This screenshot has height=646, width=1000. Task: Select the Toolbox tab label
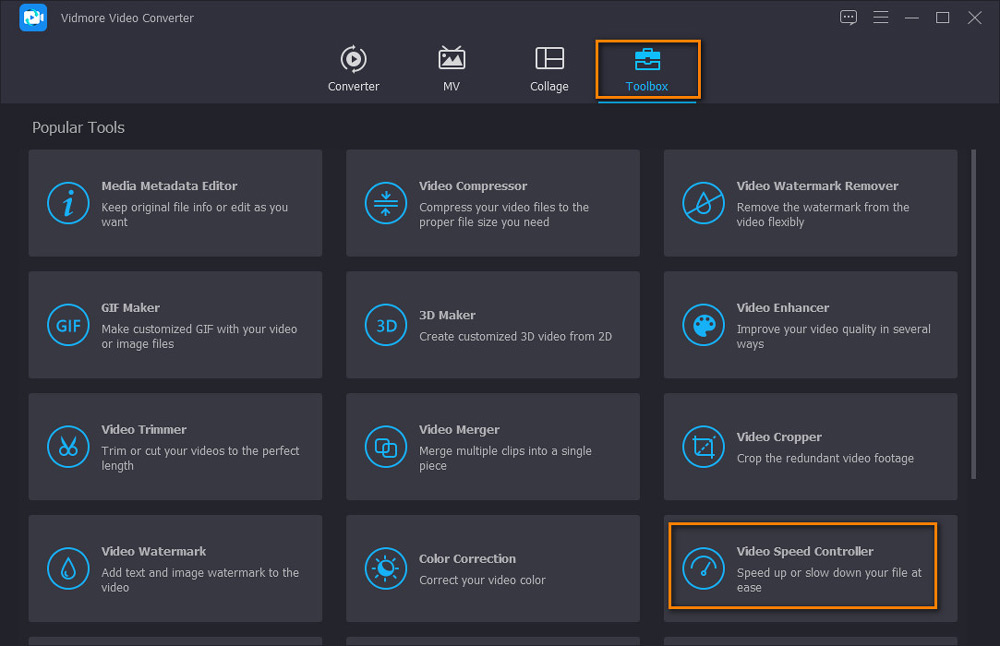pyautogui.click(x=647, y=86)
